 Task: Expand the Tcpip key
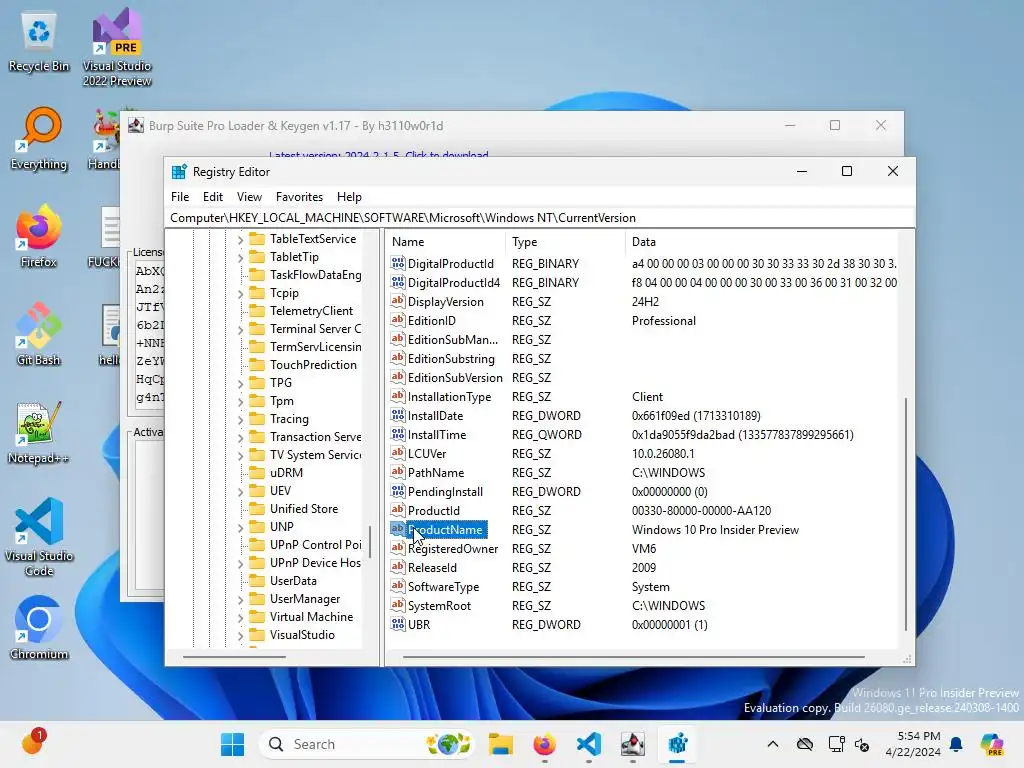pyautogui.click(x=240, y=294)
